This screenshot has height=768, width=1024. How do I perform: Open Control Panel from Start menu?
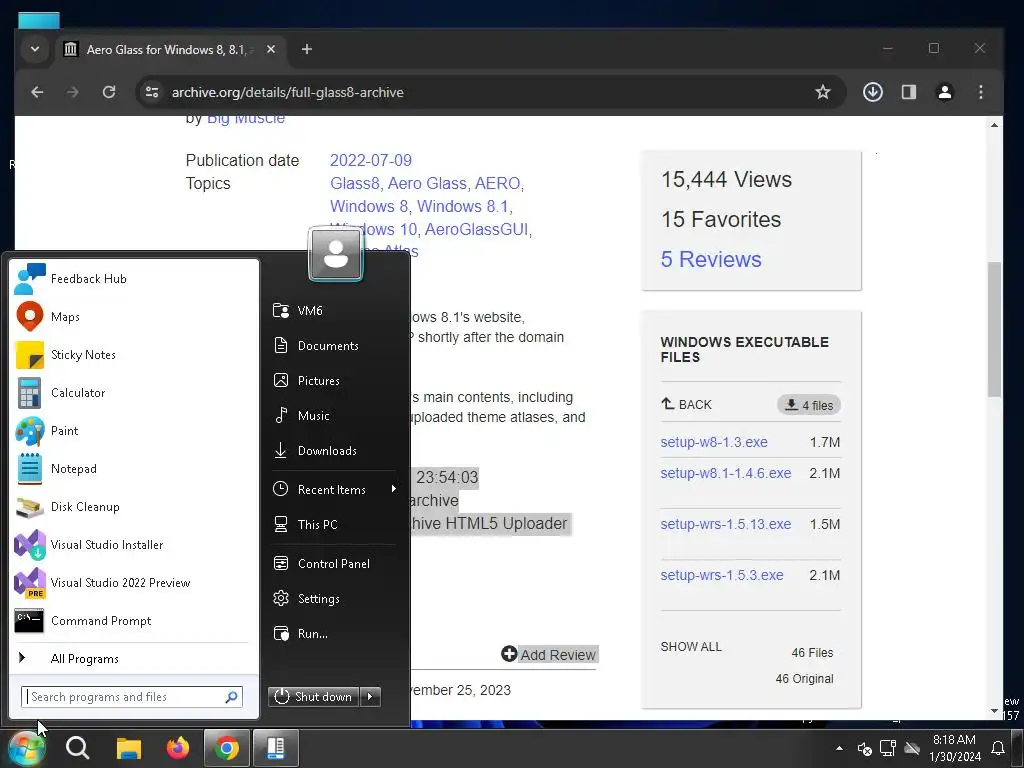[x=335, y=564]
